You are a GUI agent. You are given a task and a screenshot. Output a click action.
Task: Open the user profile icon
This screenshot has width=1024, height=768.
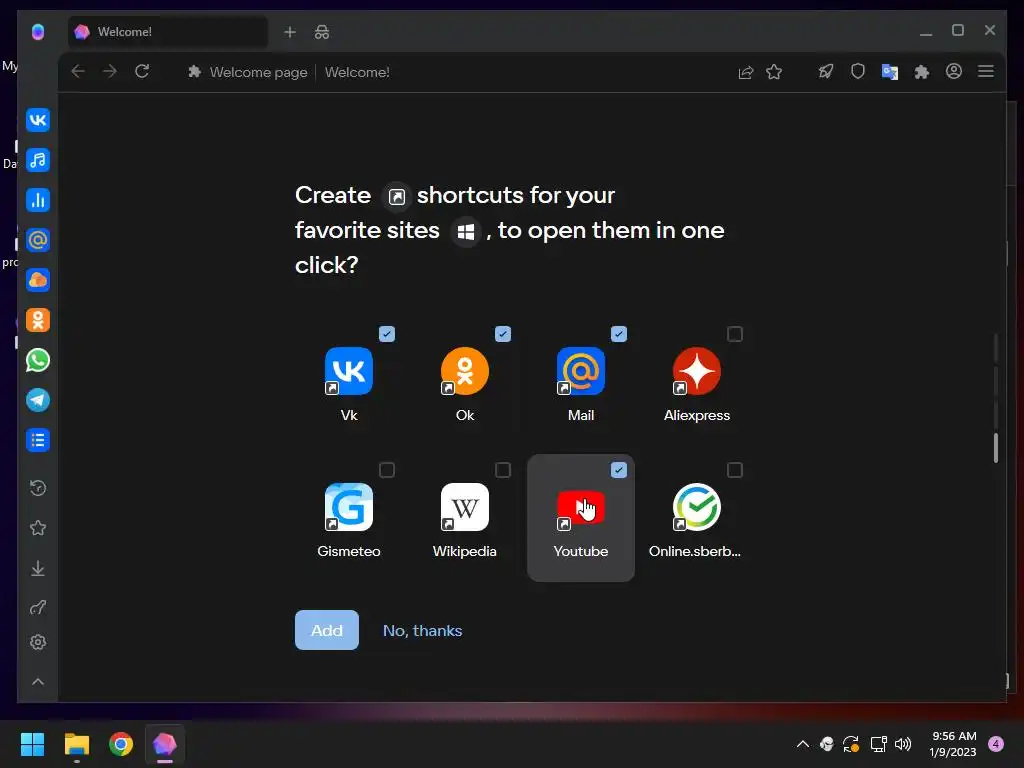click(x=953, y=71)
